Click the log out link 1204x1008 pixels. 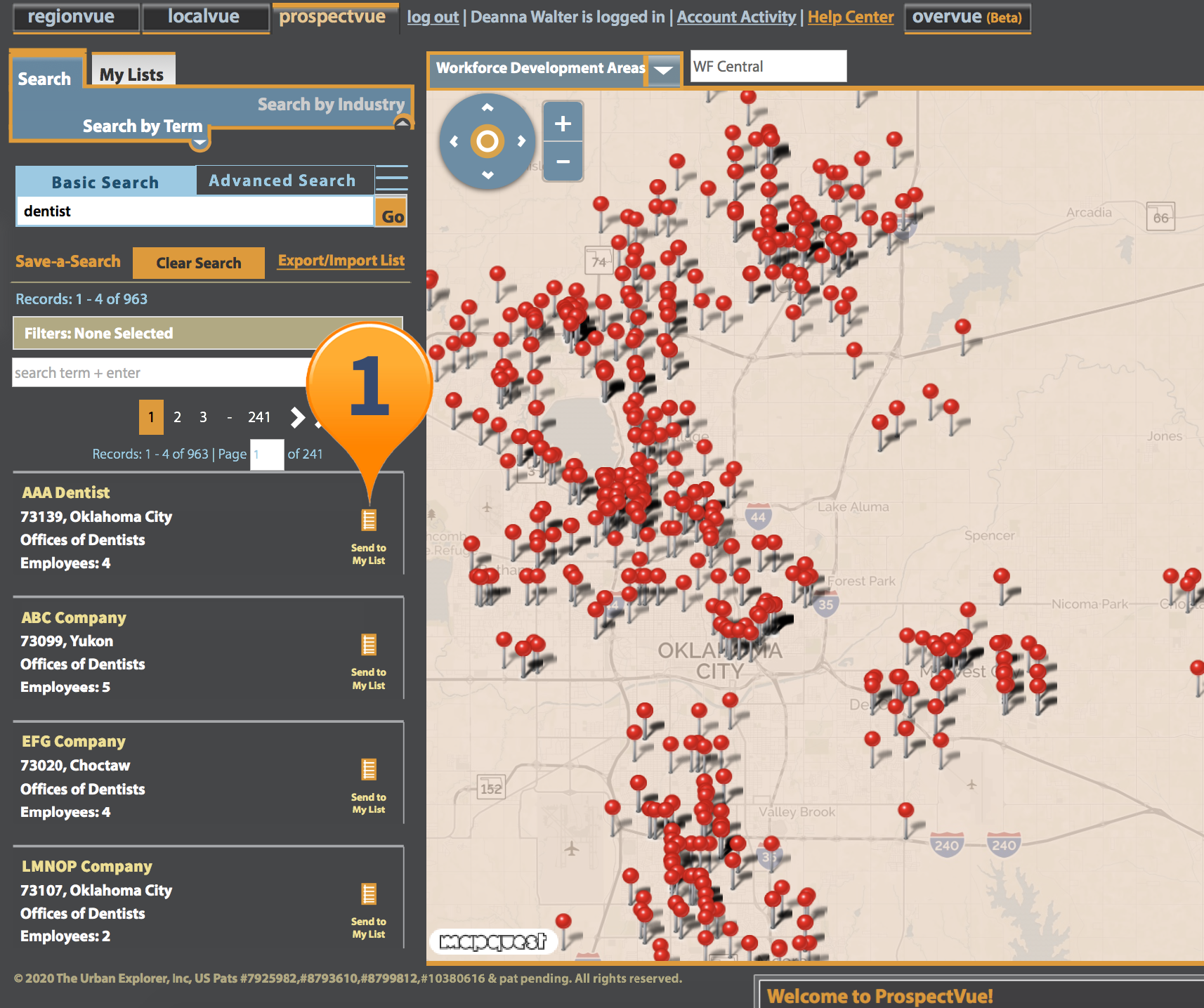433,17
